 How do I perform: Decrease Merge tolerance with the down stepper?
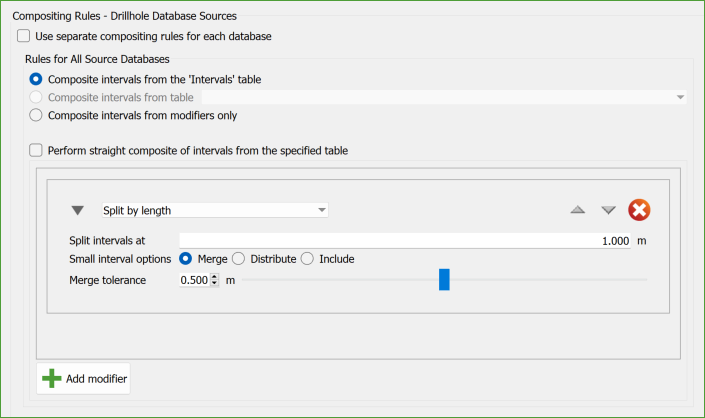[214, 284]
